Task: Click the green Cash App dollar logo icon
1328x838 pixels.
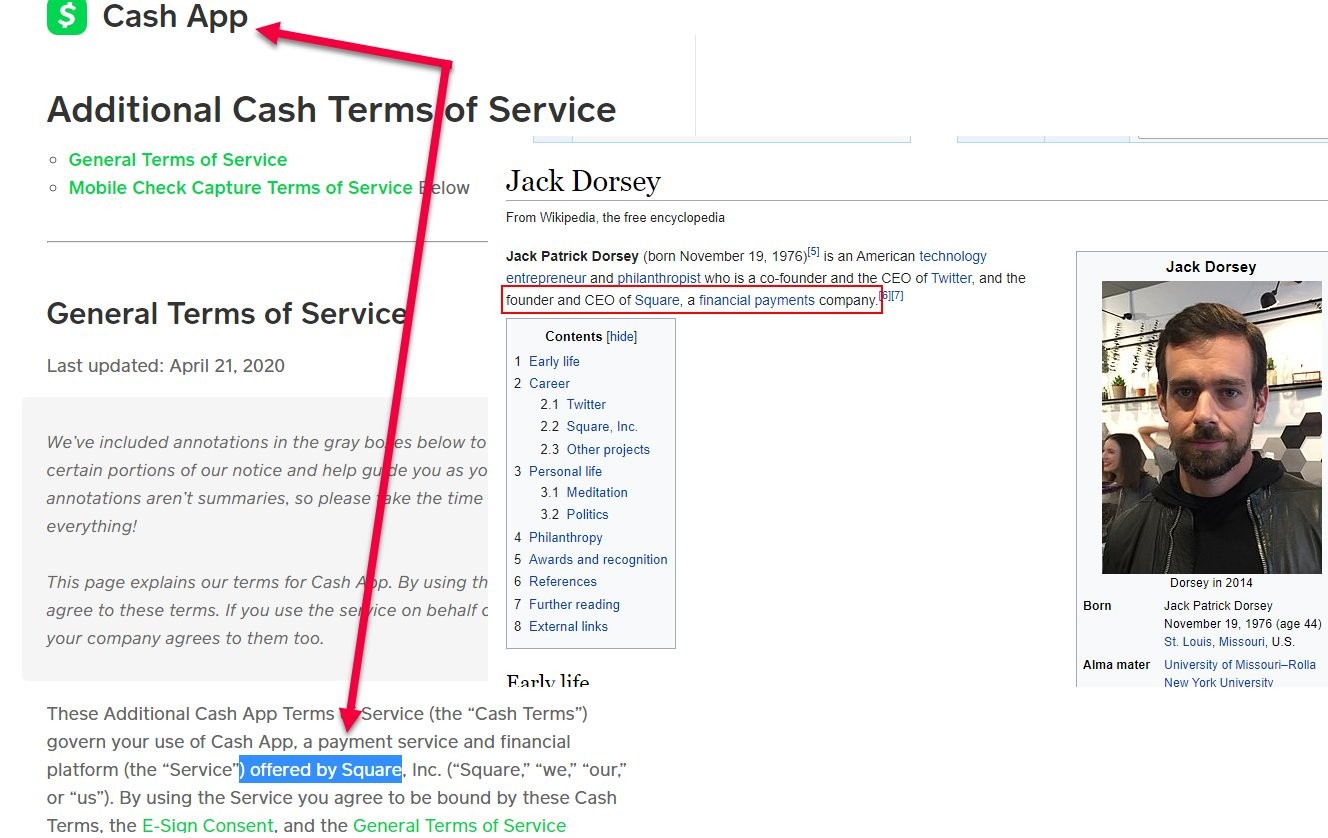Action: pyautogui.click(x=67, y=16)
